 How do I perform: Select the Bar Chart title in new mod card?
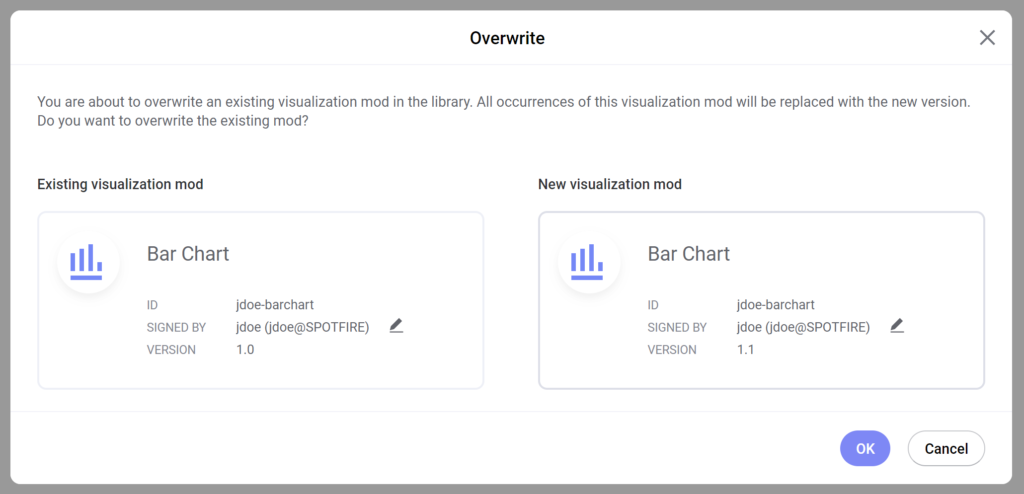point(689,254)
